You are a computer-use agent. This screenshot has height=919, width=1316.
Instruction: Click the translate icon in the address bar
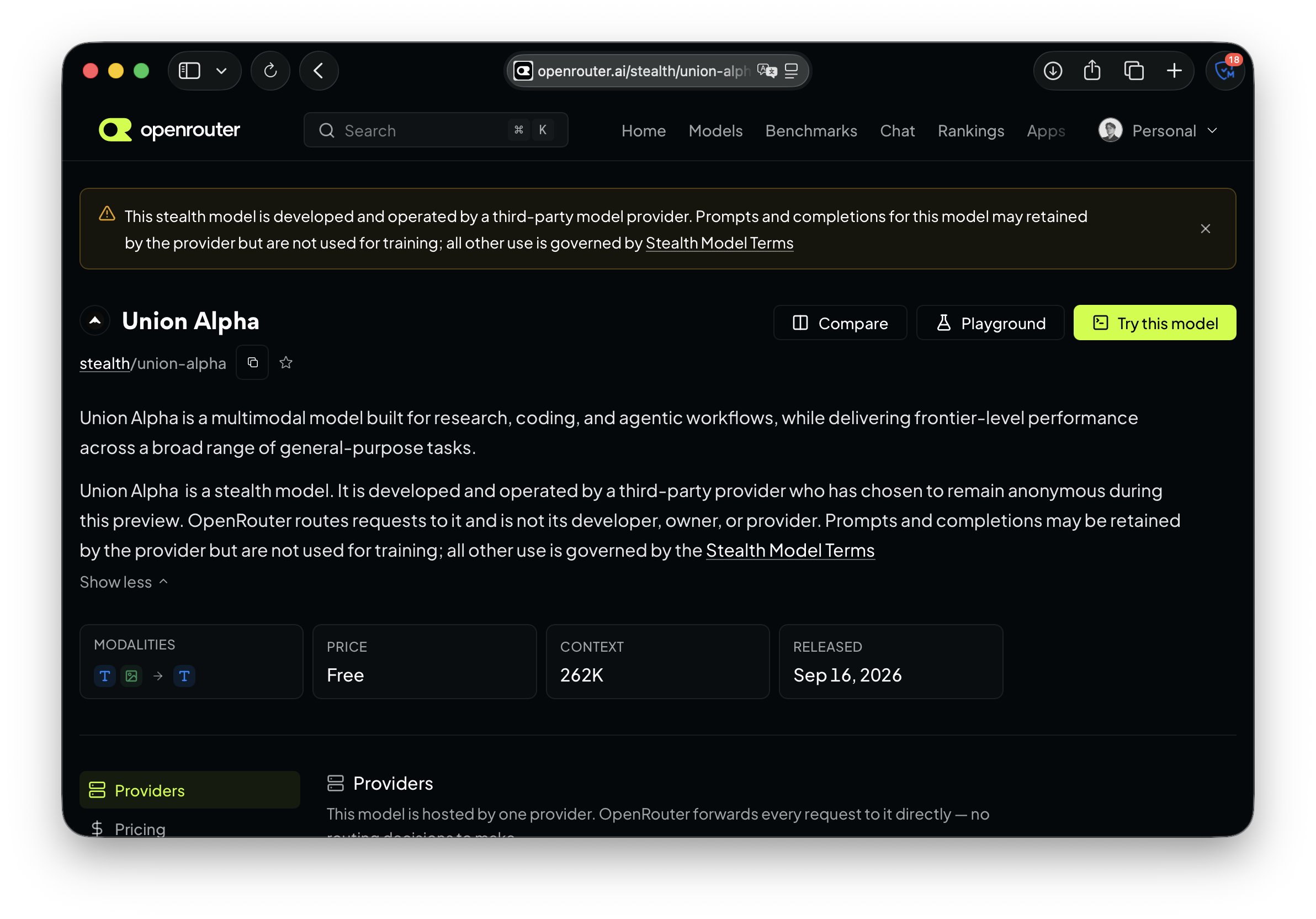767,71
